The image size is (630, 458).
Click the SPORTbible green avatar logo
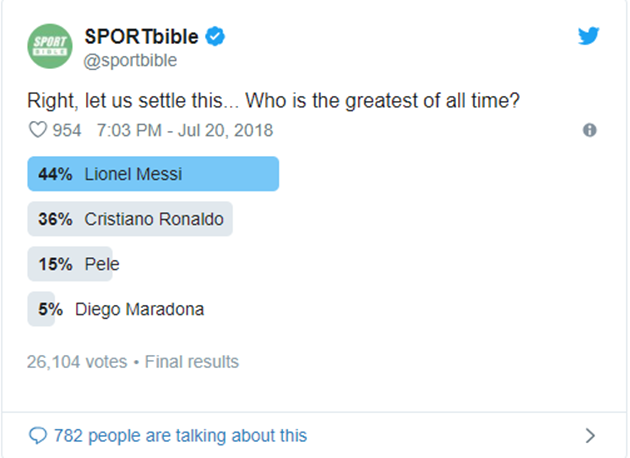[50, 47]
